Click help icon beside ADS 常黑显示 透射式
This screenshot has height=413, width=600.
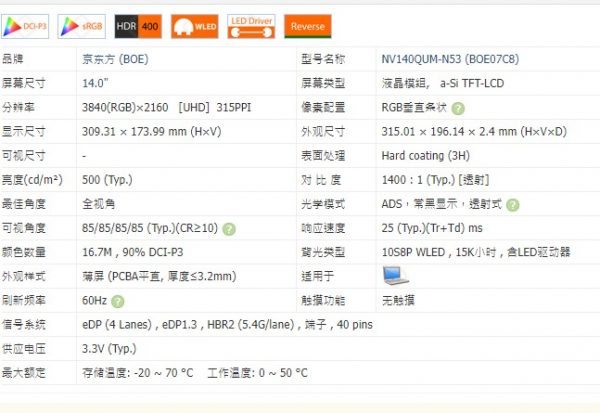(x=513, y=205)
